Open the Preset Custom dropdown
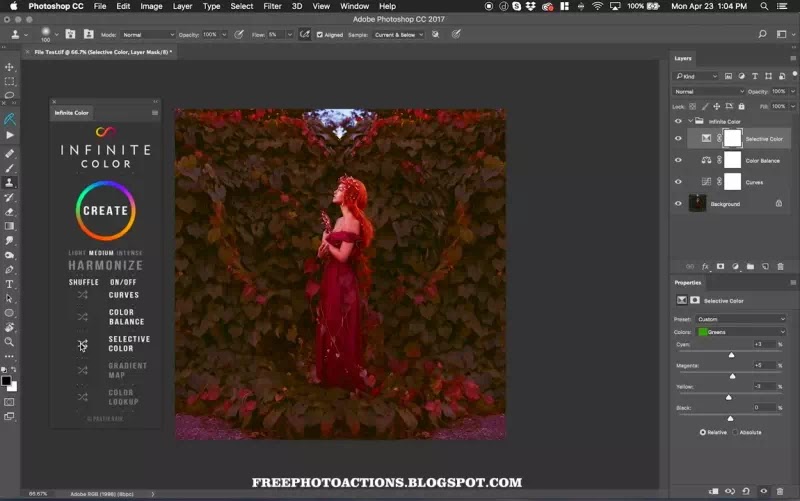The image size is (800, 501). point(740,319)
